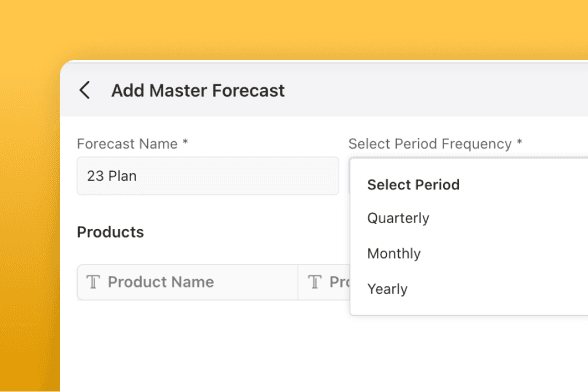Click the Select Period Frequency label
Image resolution: width=588 pixels, height=392 pixels.
(x=430, y=144)
